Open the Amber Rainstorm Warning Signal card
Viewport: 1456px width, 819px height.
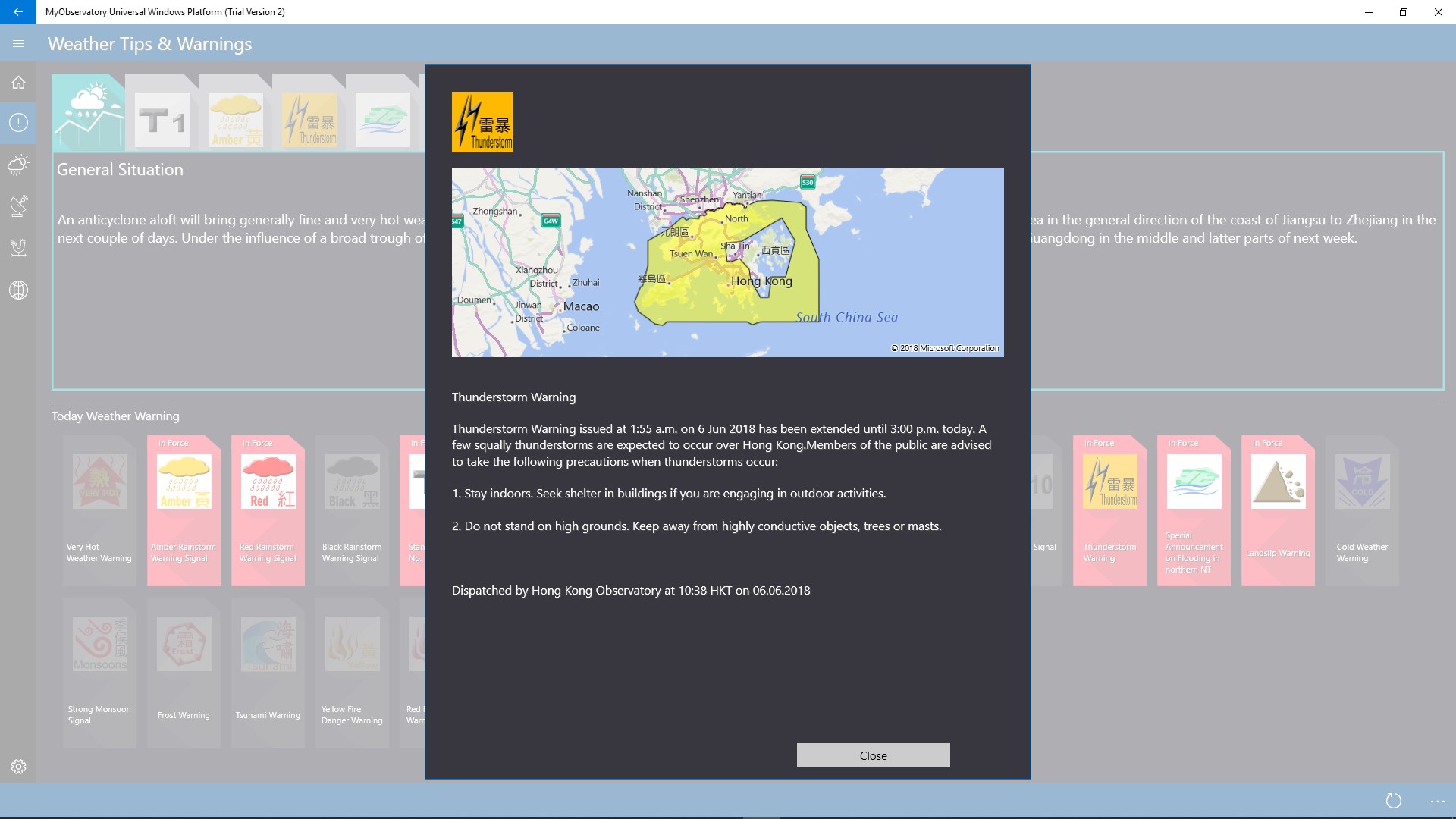point(184,510)
